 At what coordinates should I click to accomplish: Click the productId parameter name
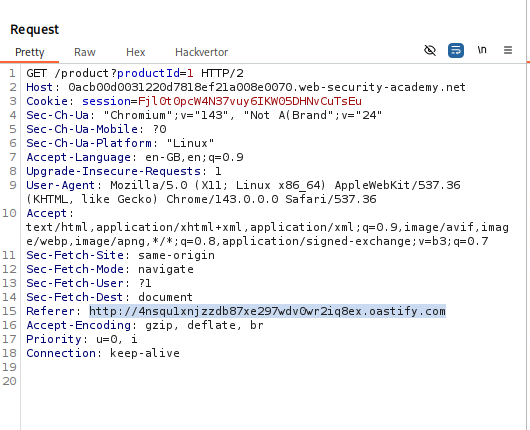click(x=148, y=73)
